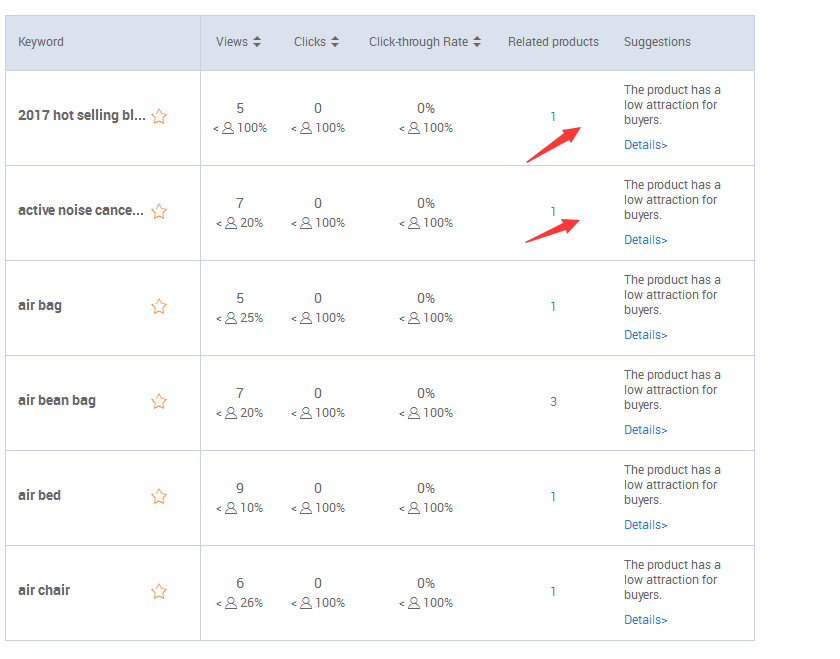Image resolution: width=840 pixels, height=659 pixels.
Task: Click the star next to 'air bed'
Action: (x=159, y=496)
